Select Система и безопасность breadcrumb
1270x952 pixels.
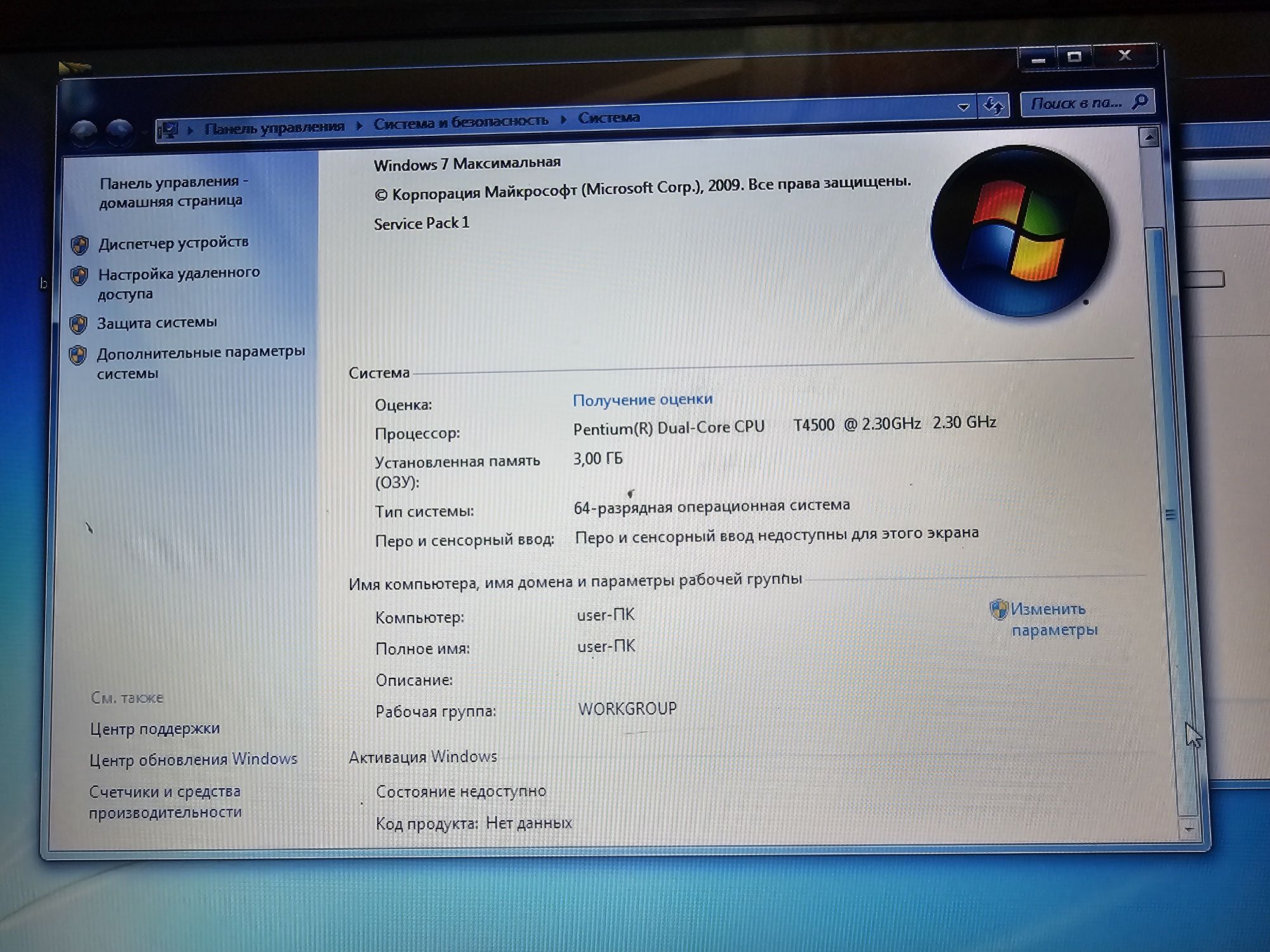460,121
